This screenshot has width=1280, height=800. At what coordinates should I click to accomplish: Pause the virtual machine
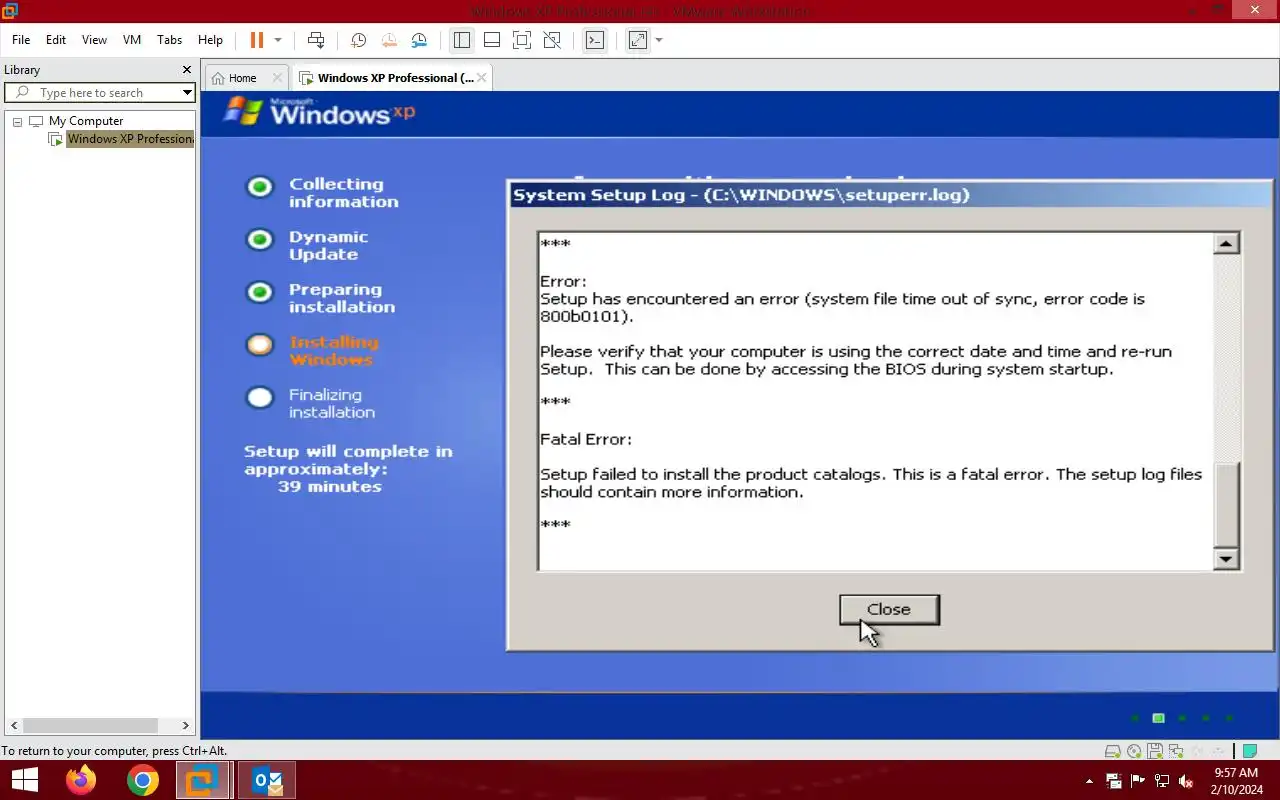(257, 40)
